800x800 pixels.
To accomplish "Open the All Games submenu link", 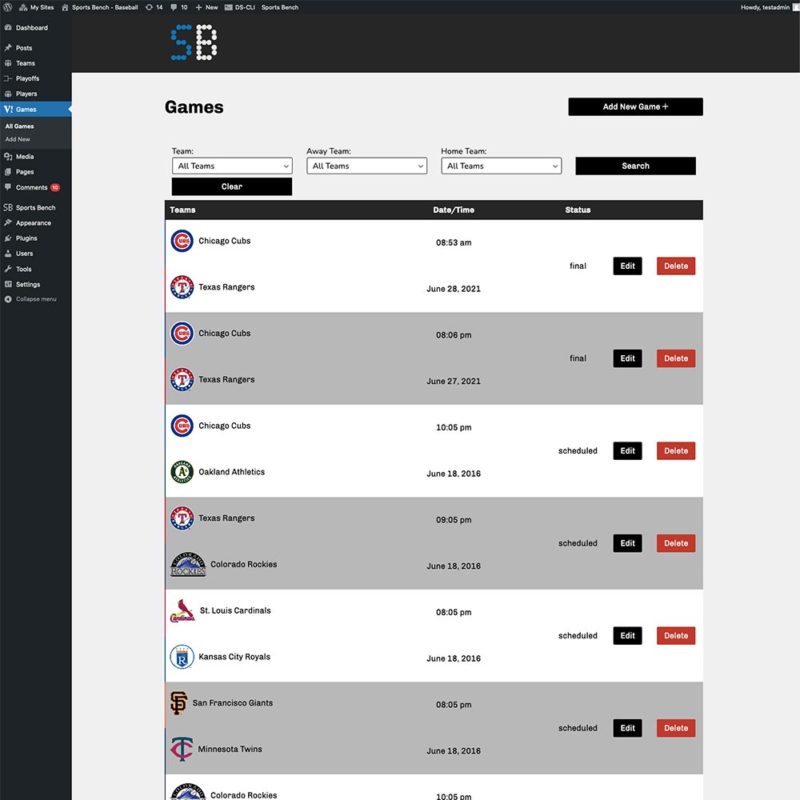I will click(x=19, y=126).
